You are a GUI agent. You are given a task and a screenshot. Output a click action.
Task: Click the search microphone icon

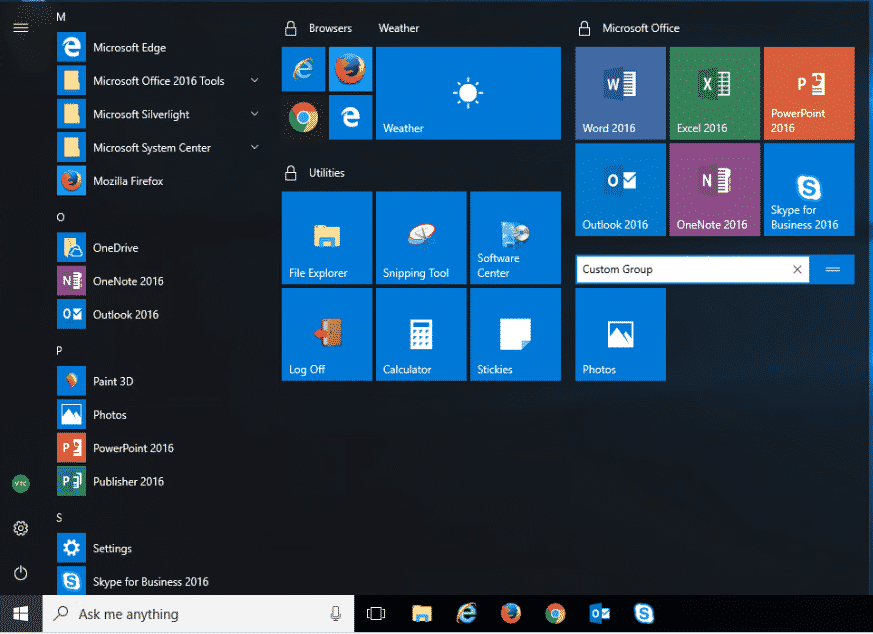[x=335, y=614]
